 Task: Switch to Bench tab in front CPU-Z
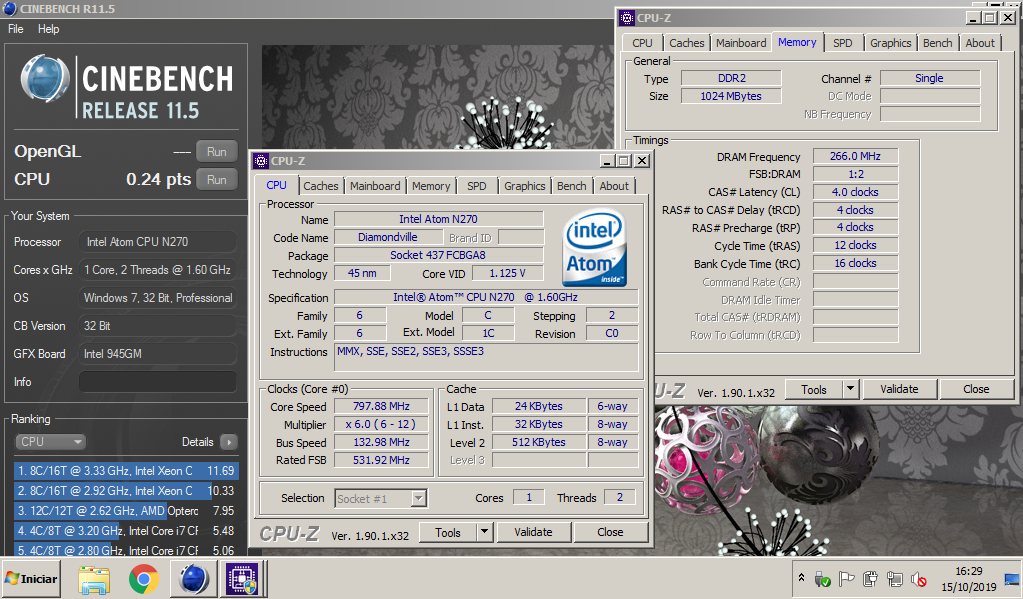[x=572, y=186]
